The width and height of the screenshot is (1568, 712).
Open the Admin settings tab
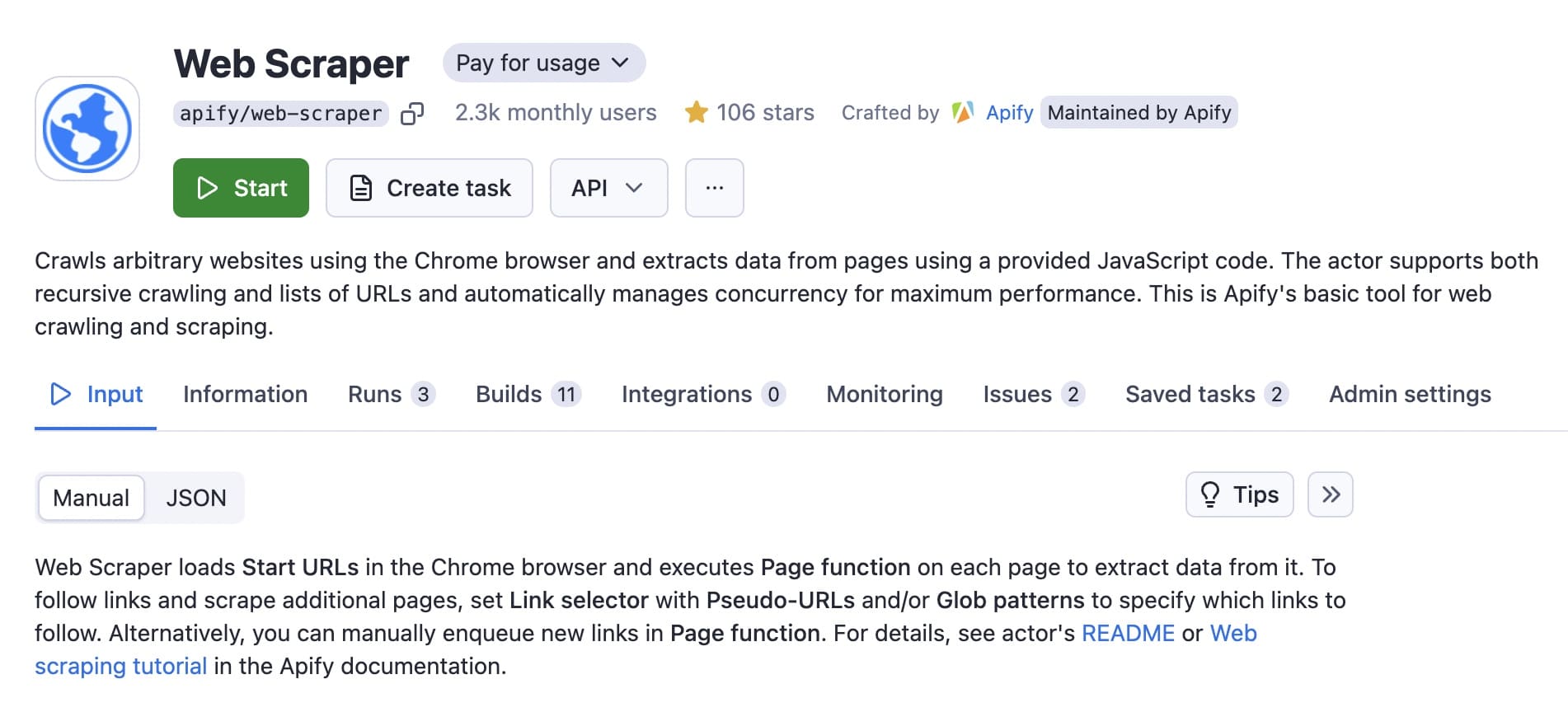point(1410,394)
